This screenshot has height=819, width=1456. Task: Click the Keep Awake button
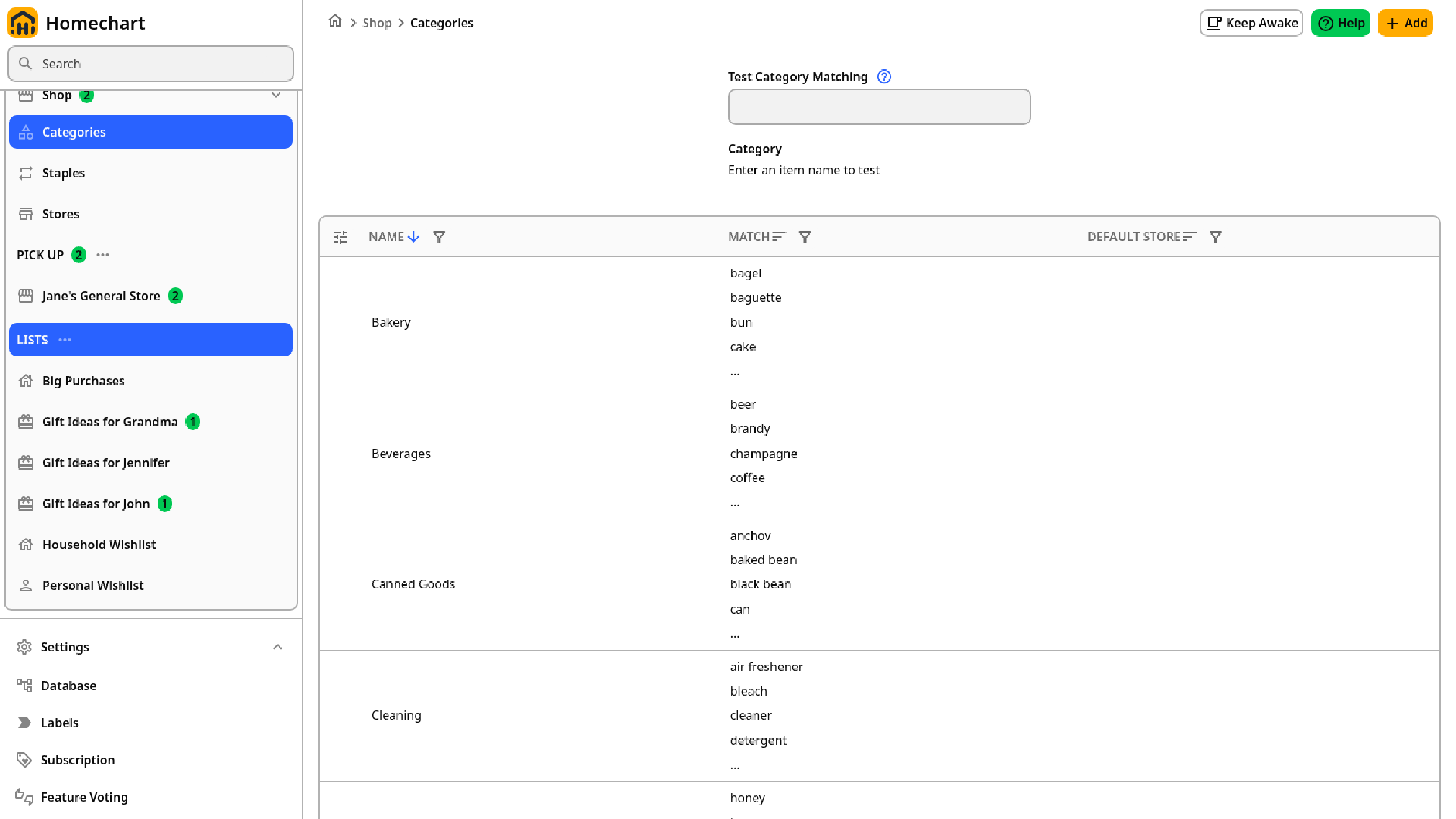pyautogui.click(x=1251, y=23)
